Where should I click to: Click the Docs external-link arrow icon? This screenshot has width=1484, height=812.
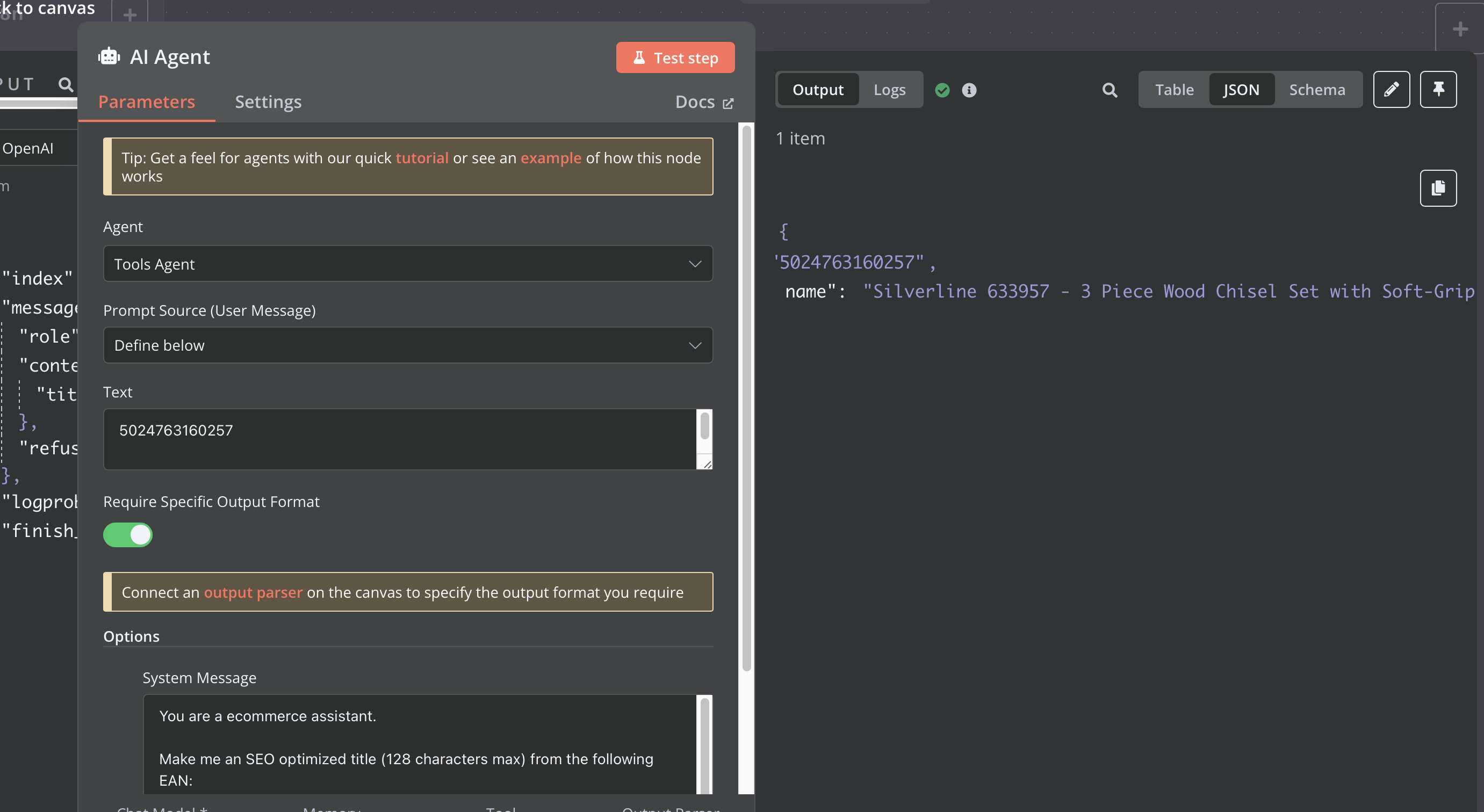(727, 103)
